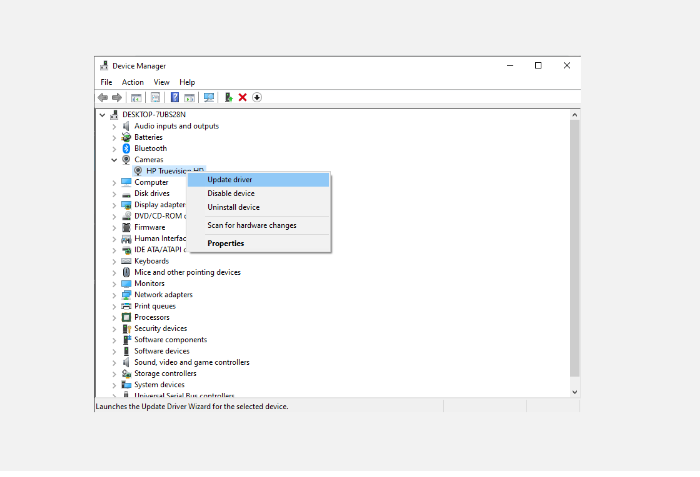The width and height of the screenshot is (700, 477).
Task: Click the Disable device down-arrow toolbar icon
Action: tap(257, 97)
